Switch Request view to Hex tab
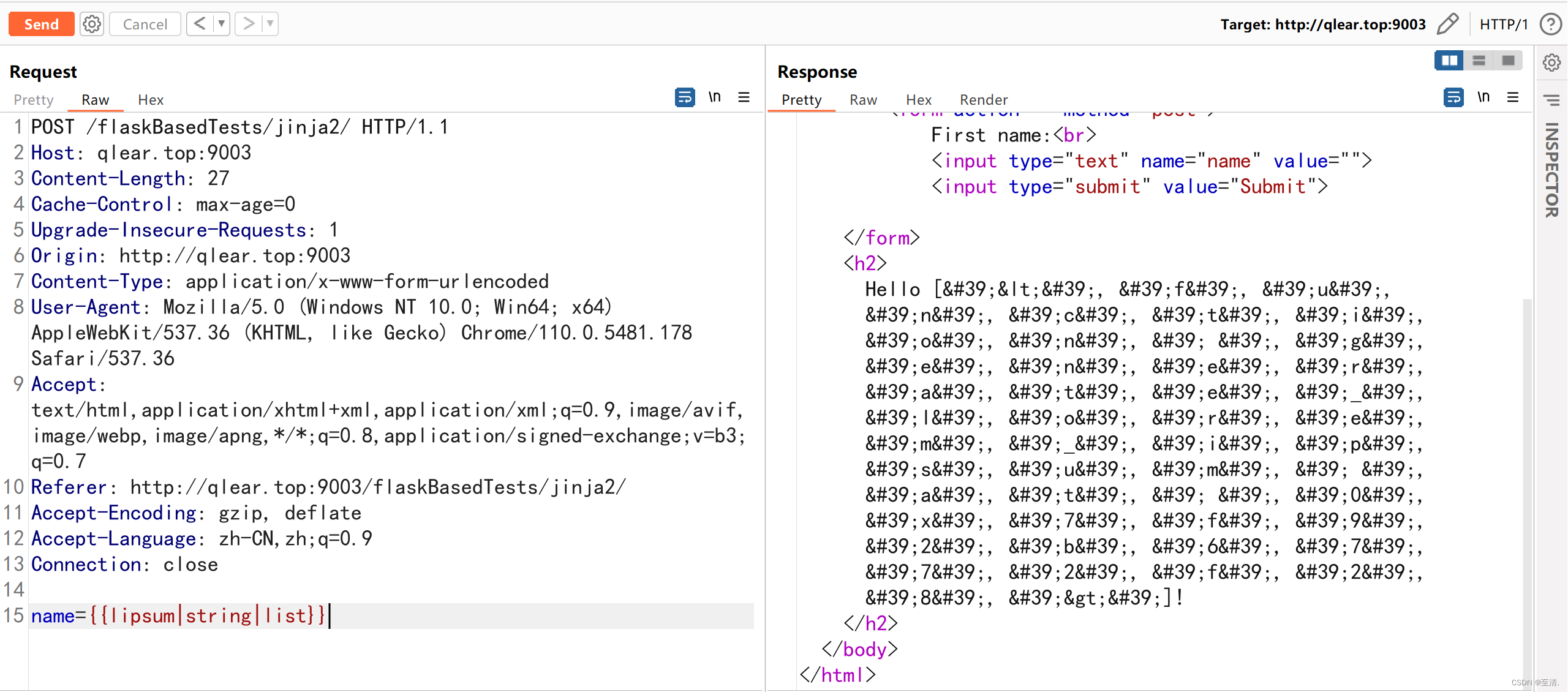Viewport: 1568px width, 692px height. [x=151, y=99]
